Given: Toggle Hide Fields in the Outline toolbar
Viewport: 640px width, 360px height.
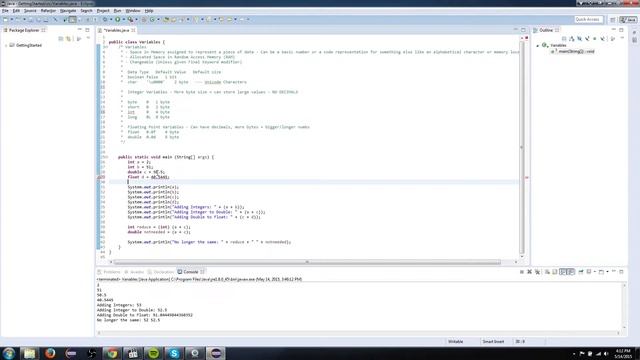Looking at the screenshot, I should tap(579, 39).
